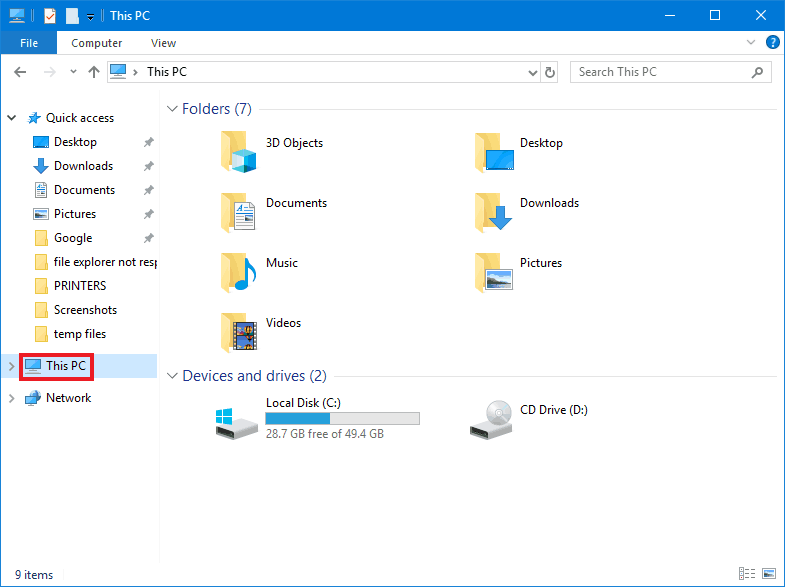Viewport: 785px width, 587px height.
Task: Click the pin icon beside Desktop
Action: [x=149, y=142]
